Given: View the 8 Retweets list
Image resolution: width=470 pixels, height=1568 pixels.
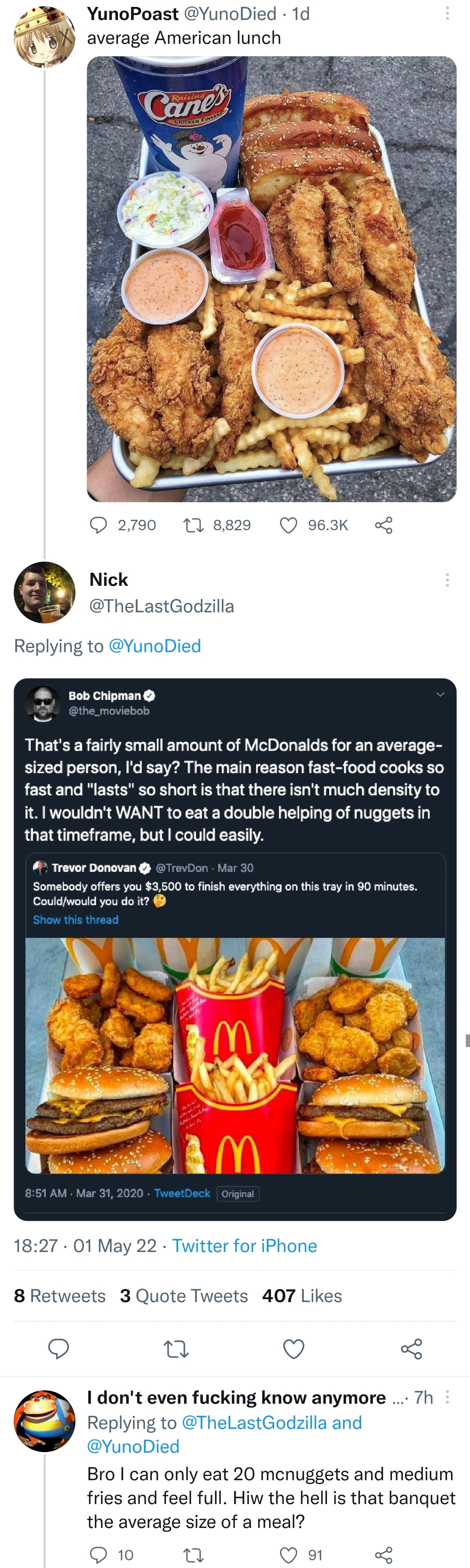Looking at the screenshot, I should (60, 1295).
